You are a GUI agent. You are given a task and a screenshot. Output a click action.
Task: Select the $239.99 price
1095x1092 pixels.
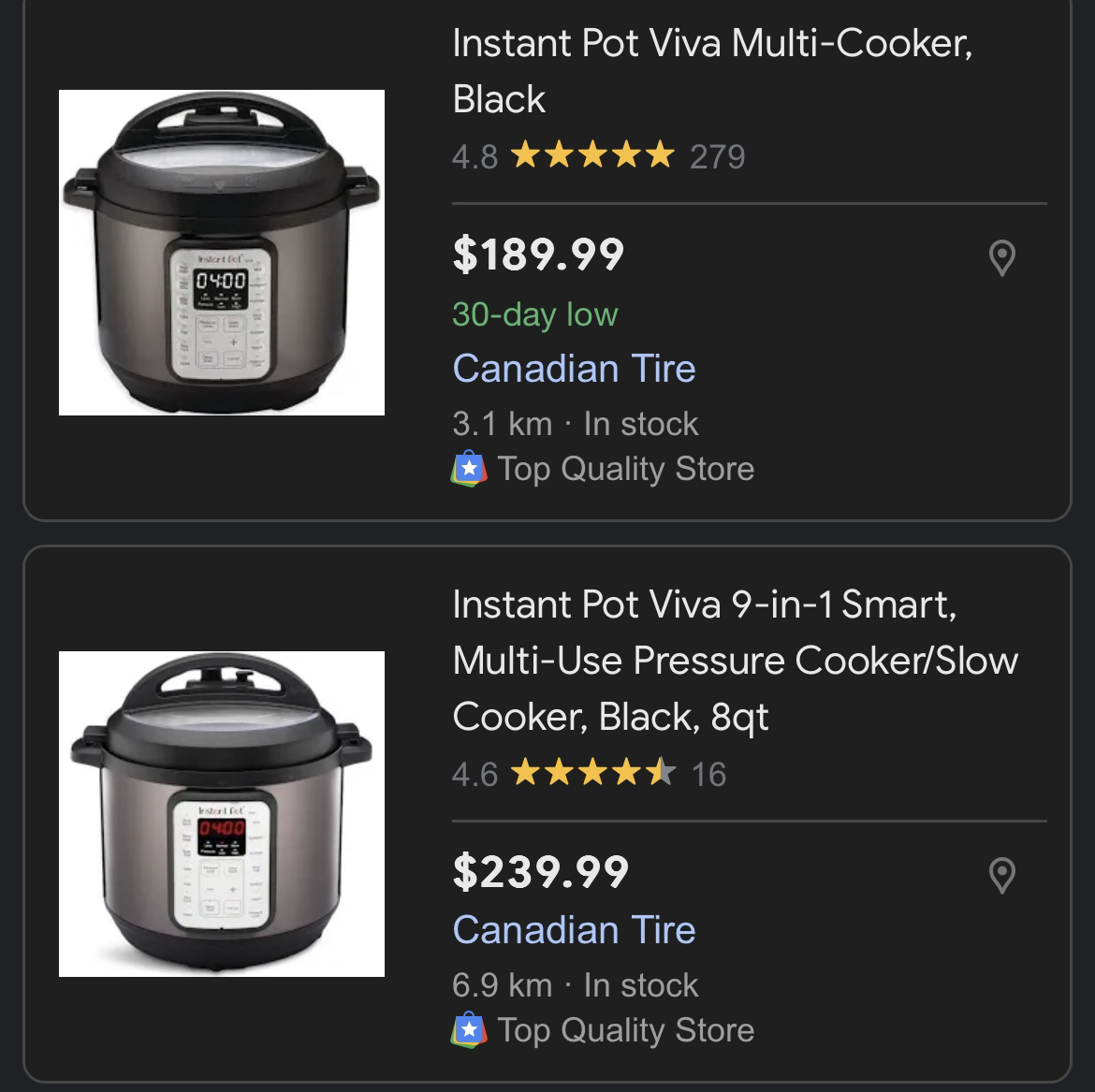[x=540, y=872]
